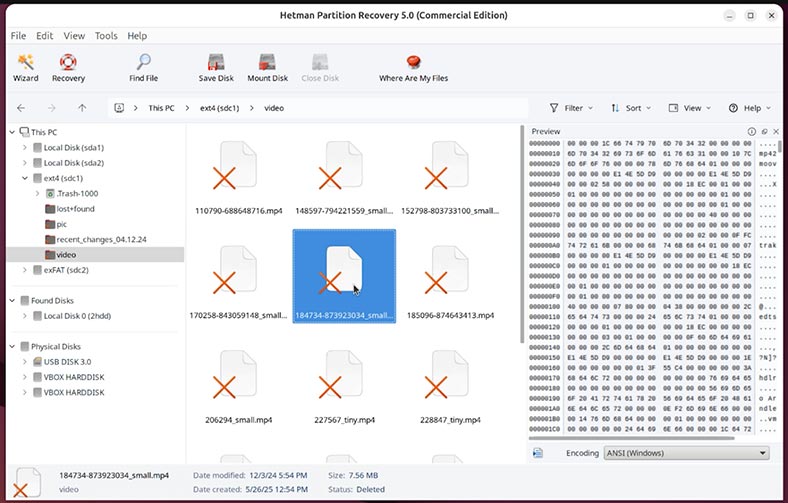Screen dimensions: 788x503
Task: Detach the Preview panel
Action: (x=764, y=132)
